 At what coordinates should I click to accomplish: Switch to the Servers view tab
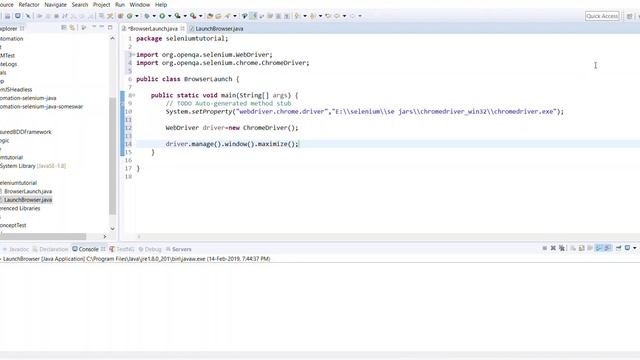tap(179, 249)
